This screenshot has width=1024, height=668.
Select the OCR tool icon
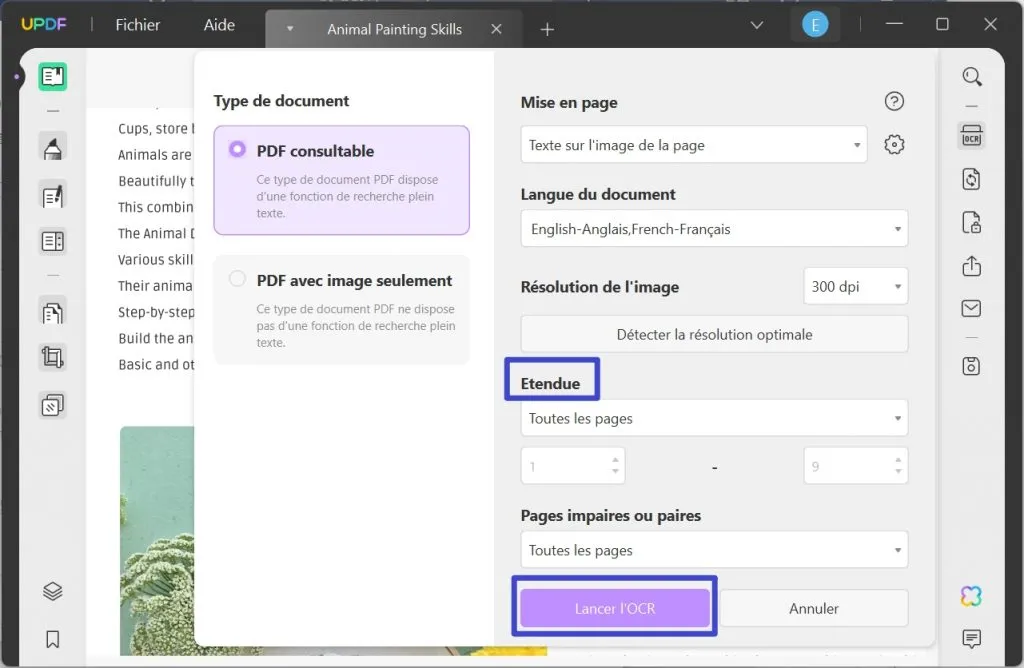click(971, 135)
